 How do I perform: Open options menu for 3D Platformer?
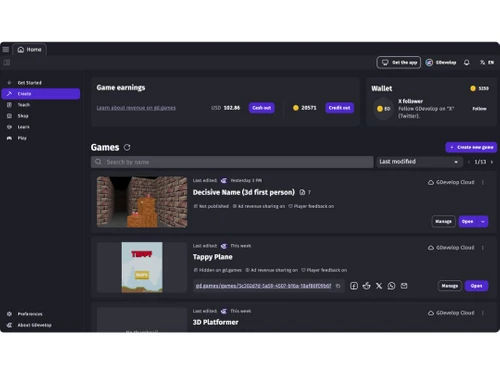483,313
